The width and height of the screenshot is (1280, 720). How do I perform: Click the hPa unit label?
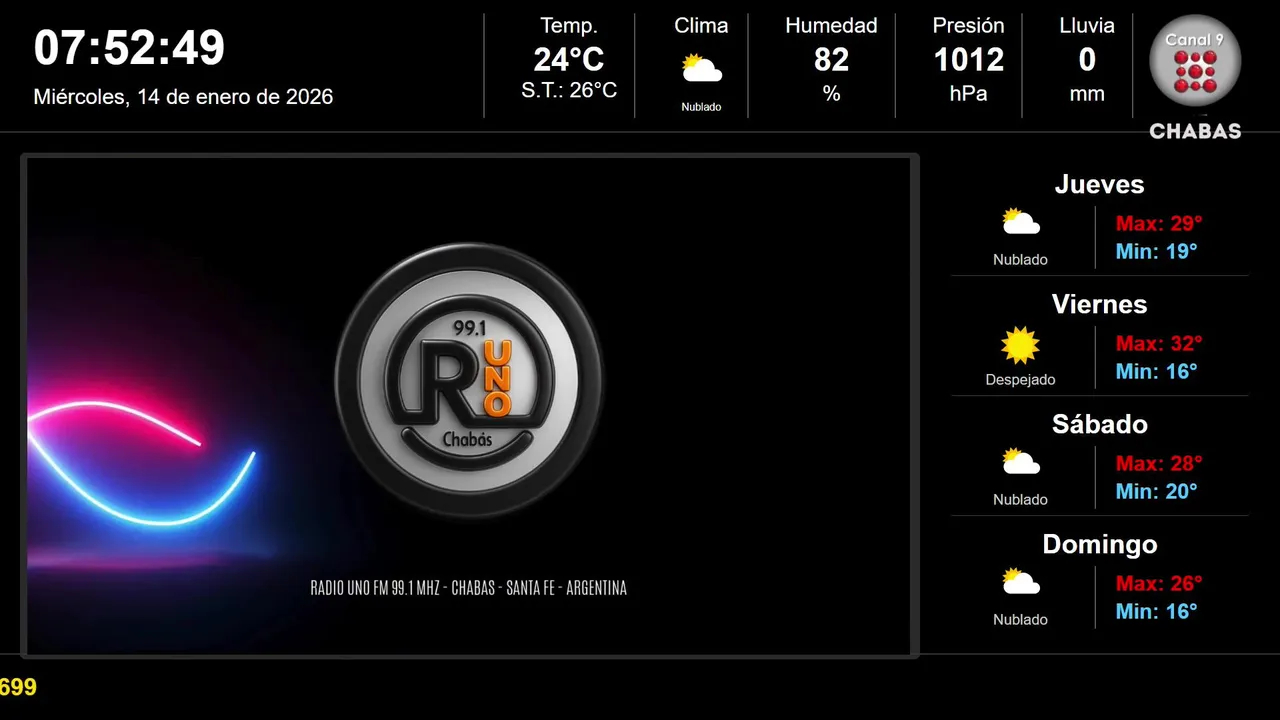click(968, 94)
